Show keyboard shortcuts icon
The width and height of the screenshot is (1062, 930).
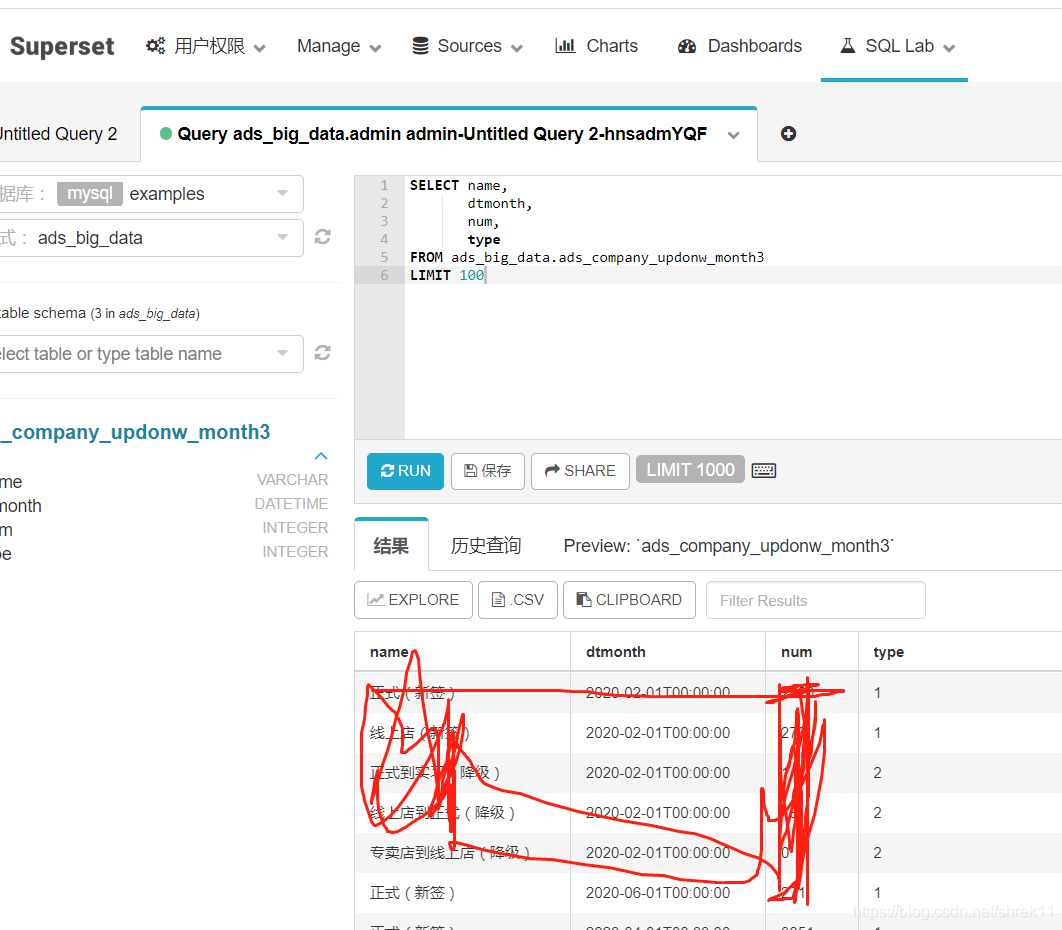click(763, 470)
